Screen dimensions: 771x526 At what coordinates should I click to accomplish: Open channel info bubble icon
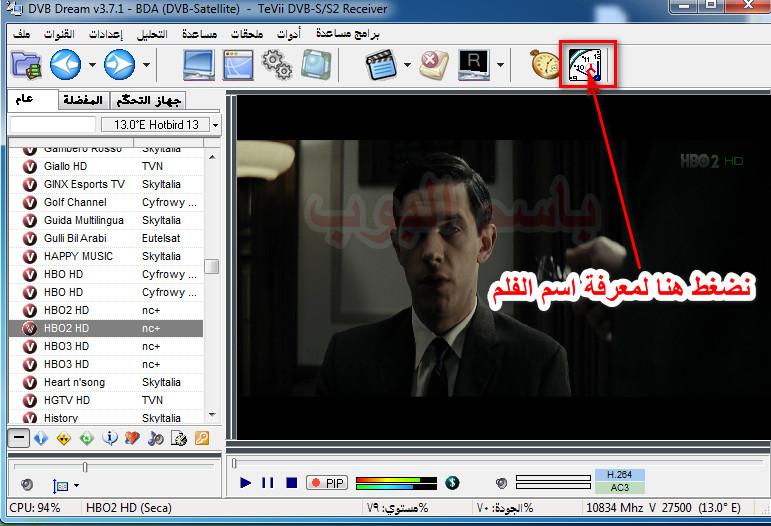(x=110, y=438)
